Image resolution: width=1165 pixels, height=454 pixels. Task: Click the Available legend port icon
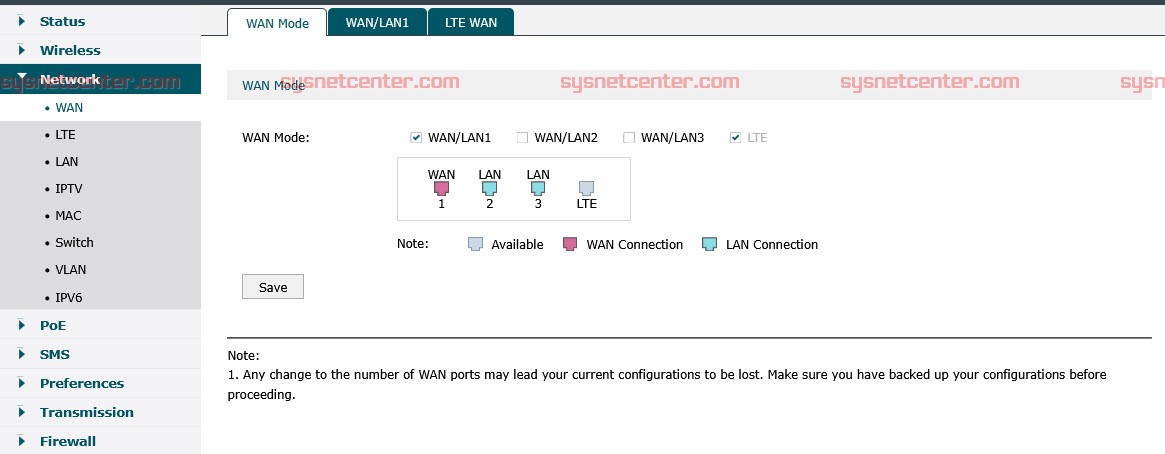point(476,244)
